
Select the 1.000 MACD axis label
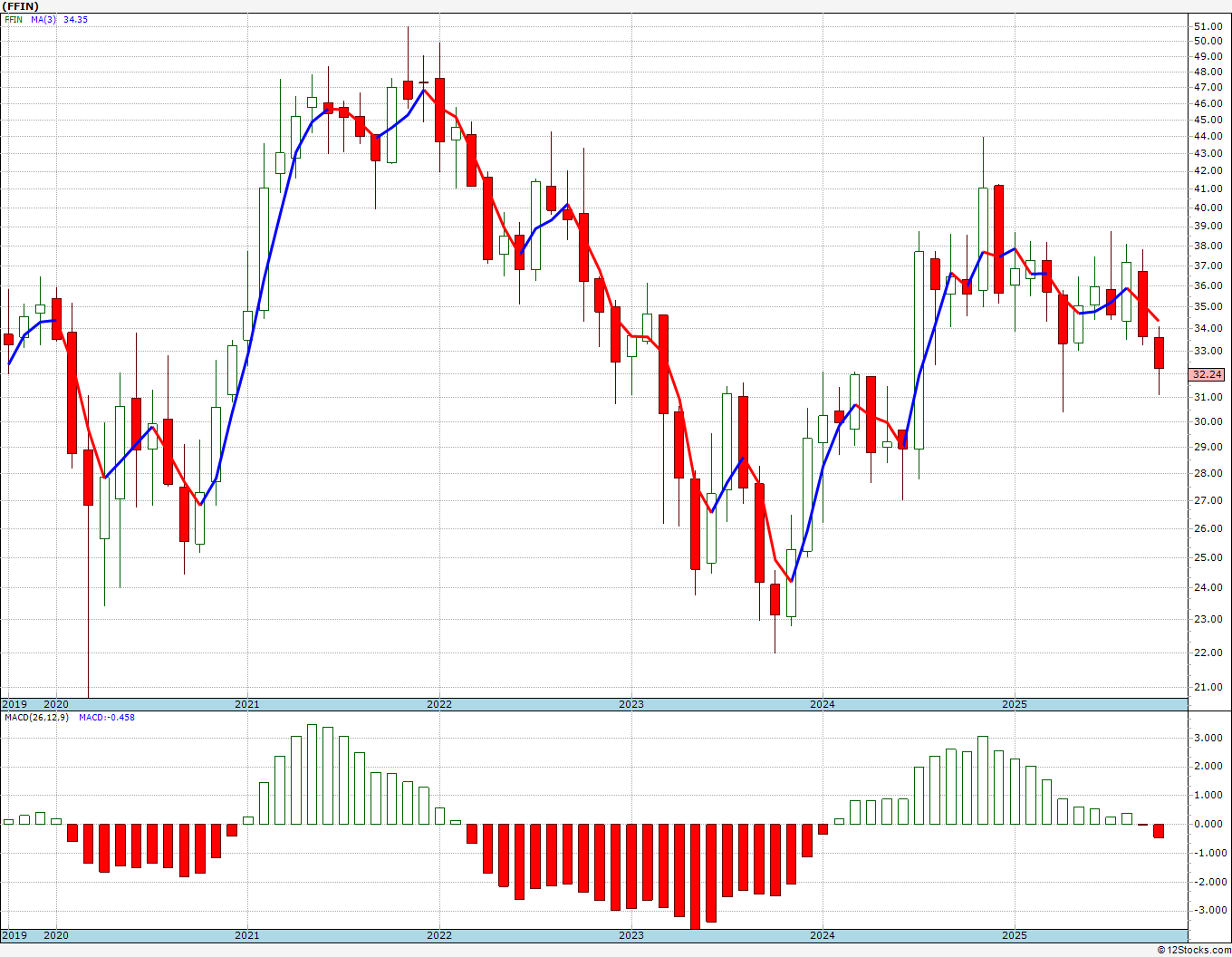tap(1210, 795)
